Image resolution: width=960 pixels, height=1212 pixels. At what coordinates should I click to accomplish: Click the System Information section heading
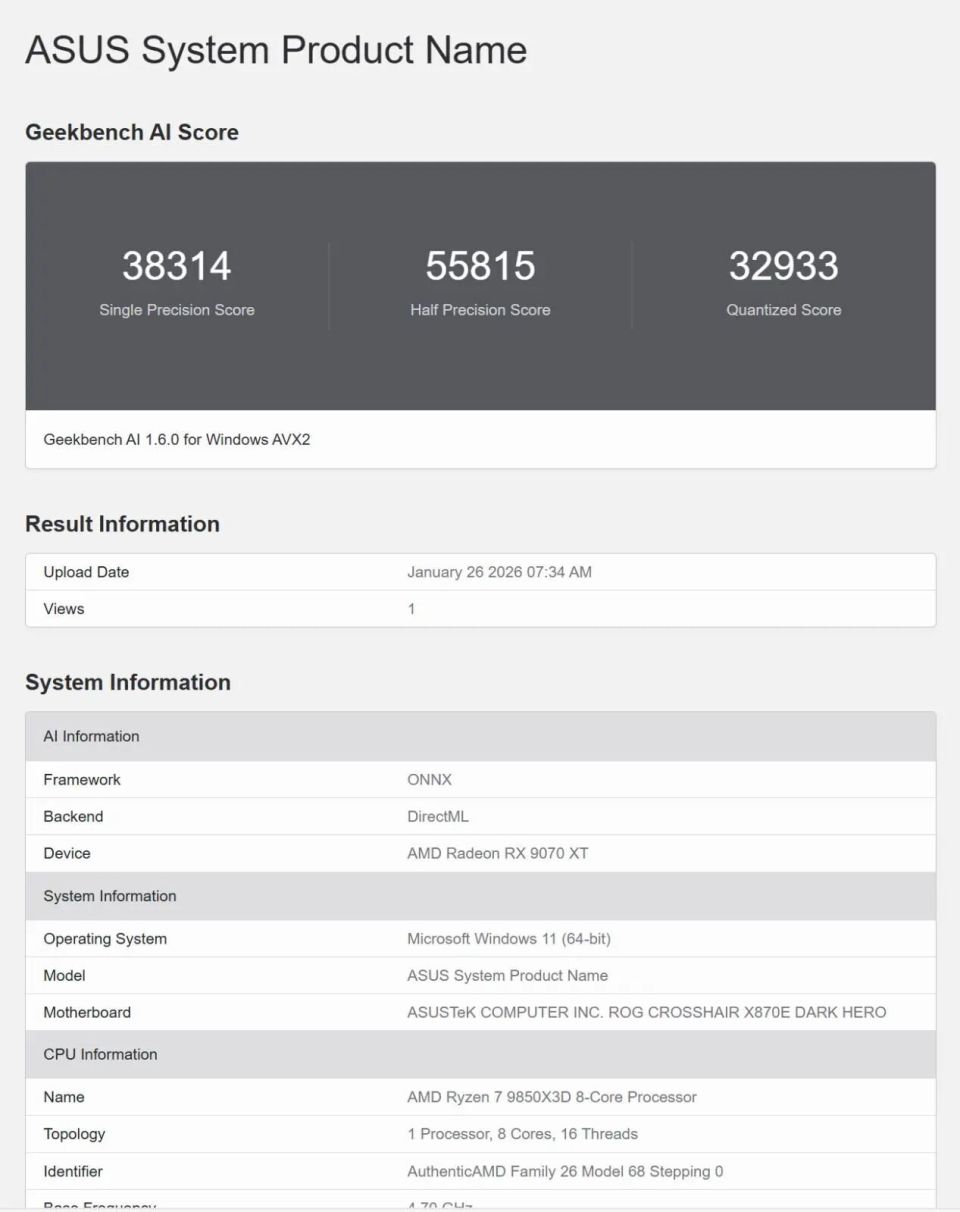tap(128, 682)
